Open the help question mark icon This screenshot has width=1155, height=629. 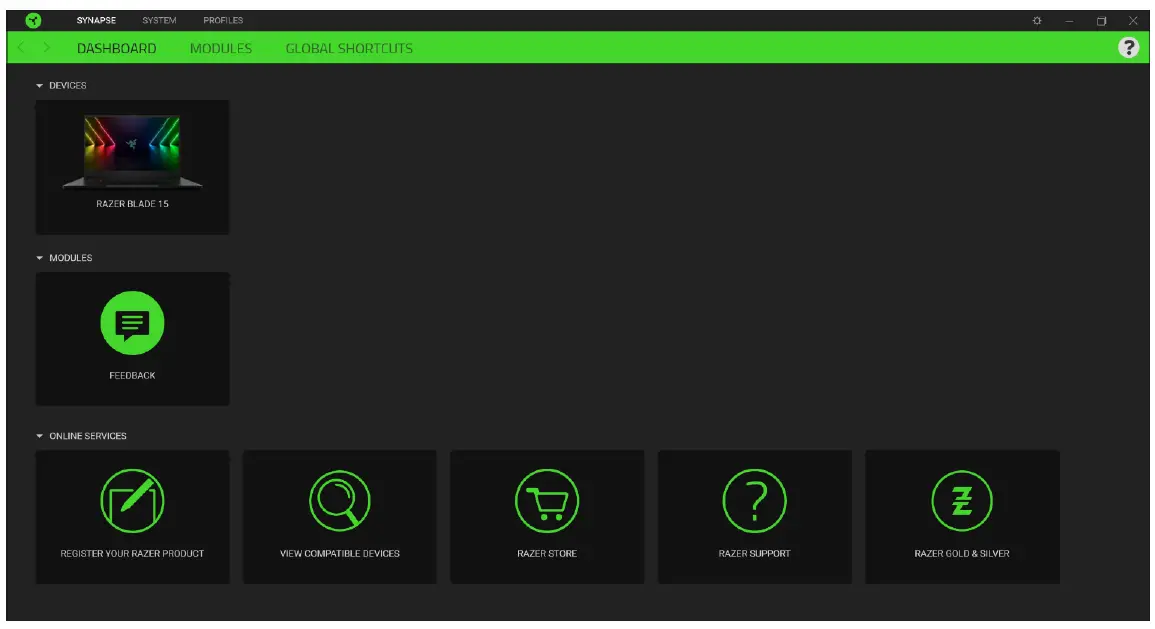coord(1128,48)
